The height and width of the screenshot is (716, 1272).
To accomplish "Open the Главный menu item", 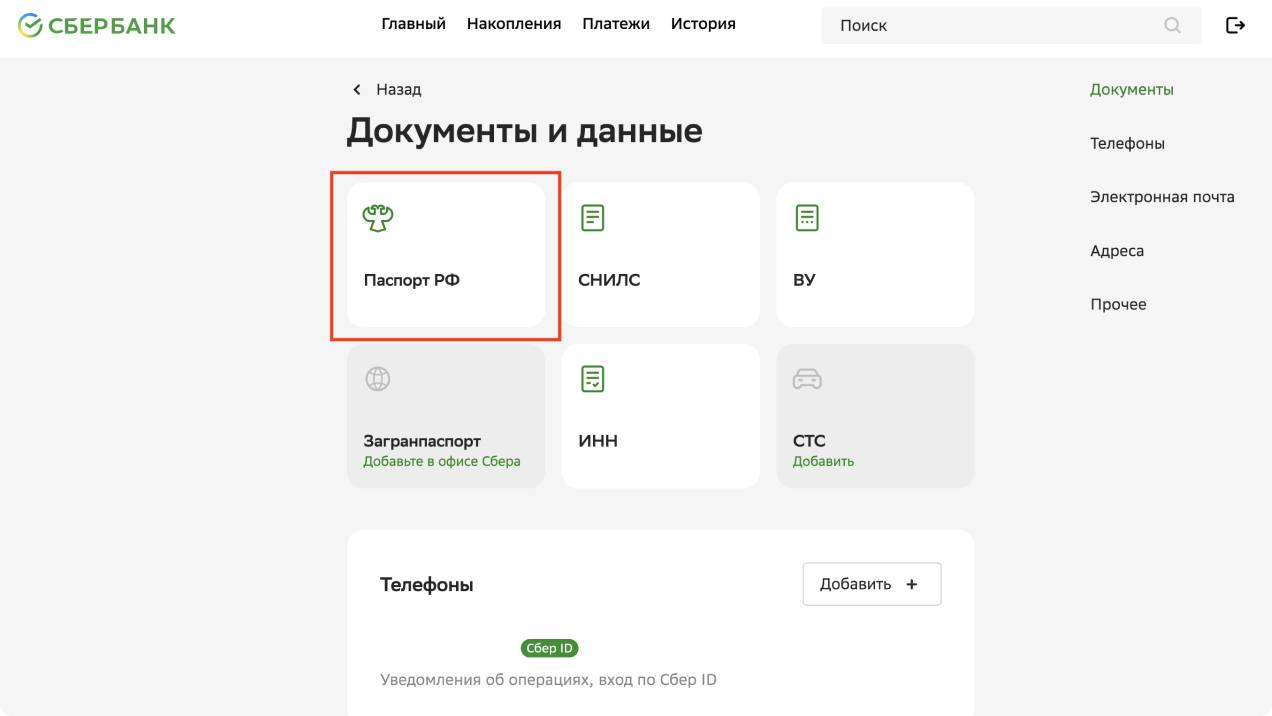I will coord(413,24).
